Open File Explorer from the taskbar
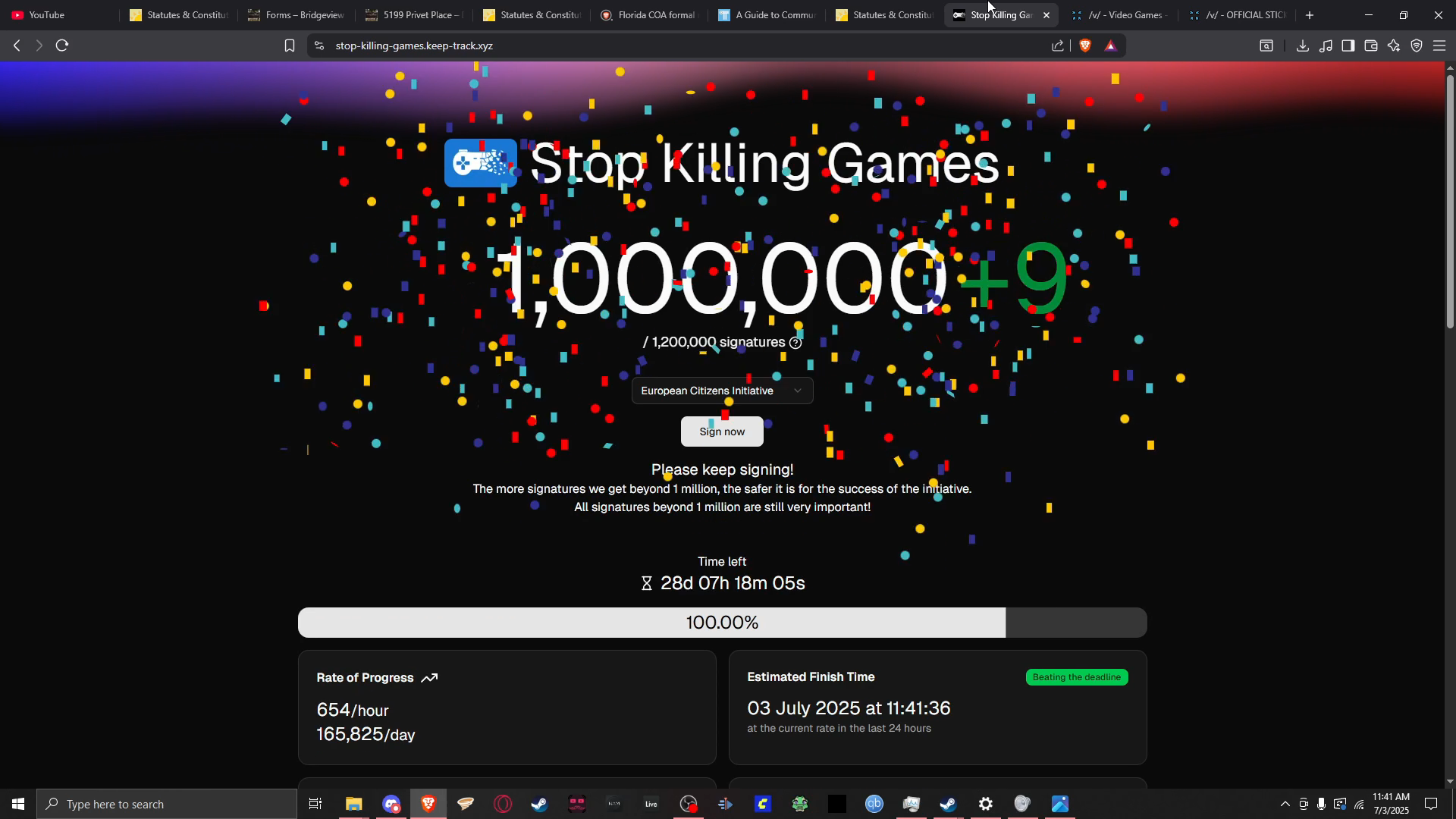The height and width of the screenshot is (819, 1456). (353, 804)
